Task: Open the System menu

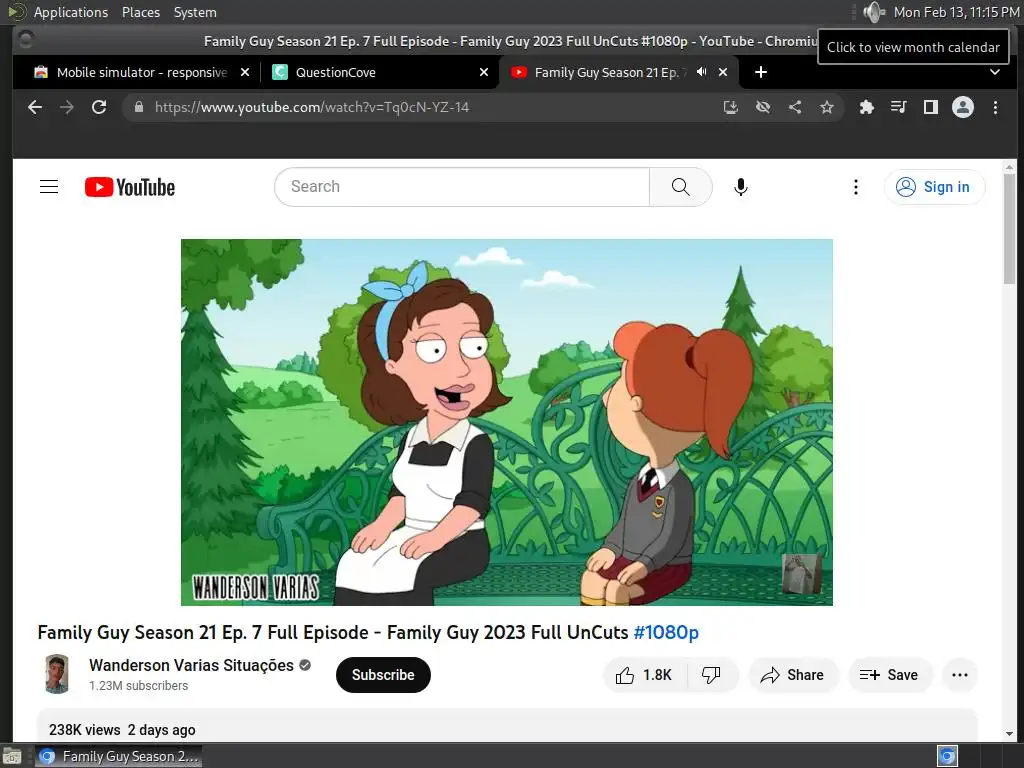Action: point(195,12)
